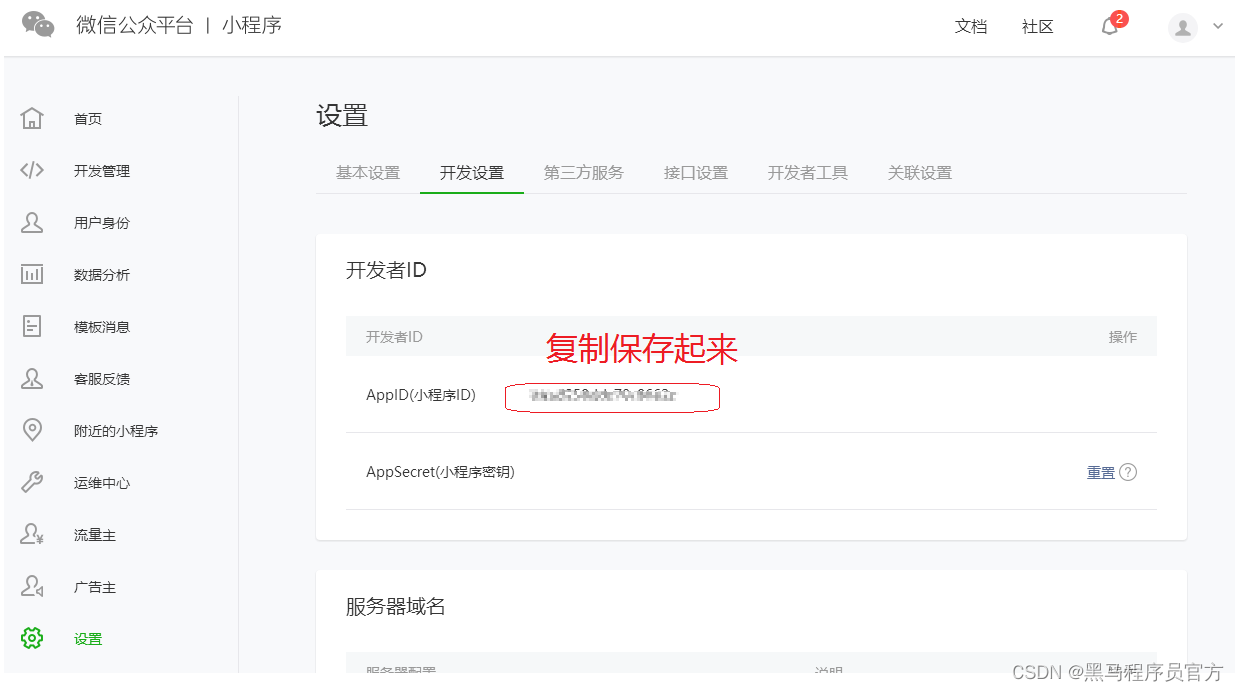Expand the account dropdown arrow

(1218, 27)
